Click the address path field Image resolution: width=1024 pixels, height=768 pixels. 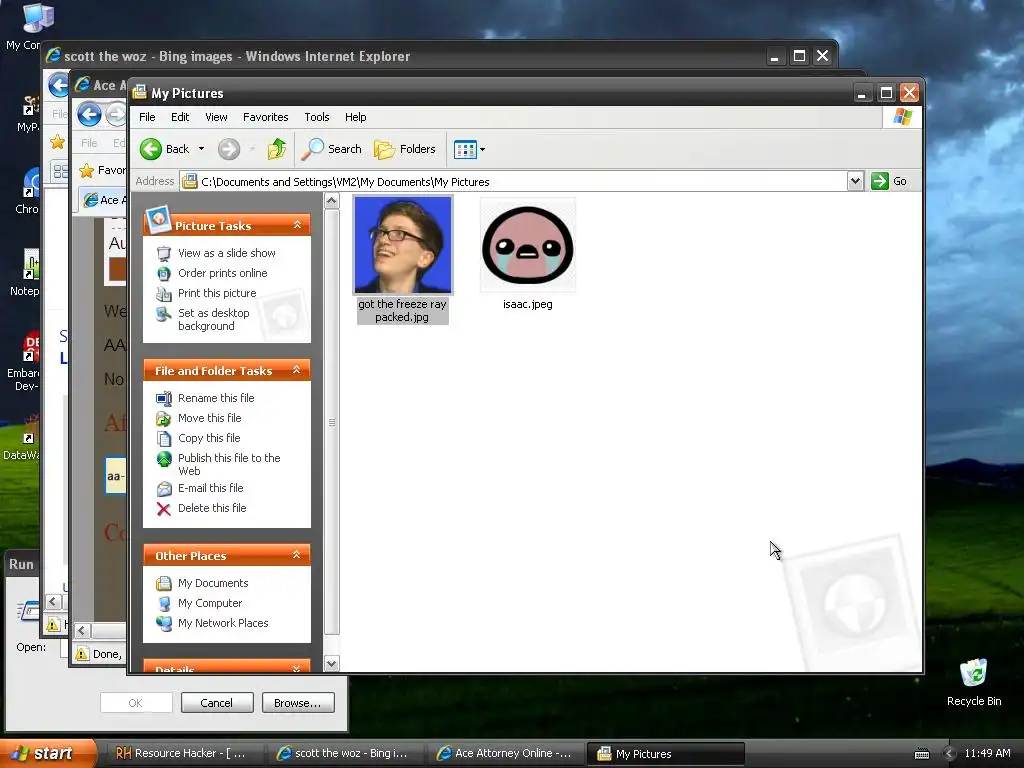[x=513, y=182]
